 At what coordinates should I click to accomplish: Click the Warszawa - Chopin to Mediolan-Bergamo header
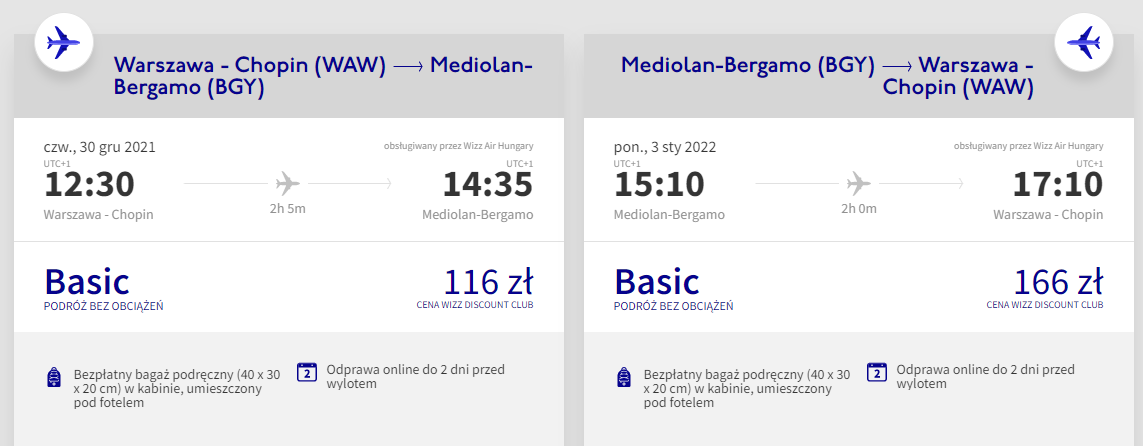point(323,77)
